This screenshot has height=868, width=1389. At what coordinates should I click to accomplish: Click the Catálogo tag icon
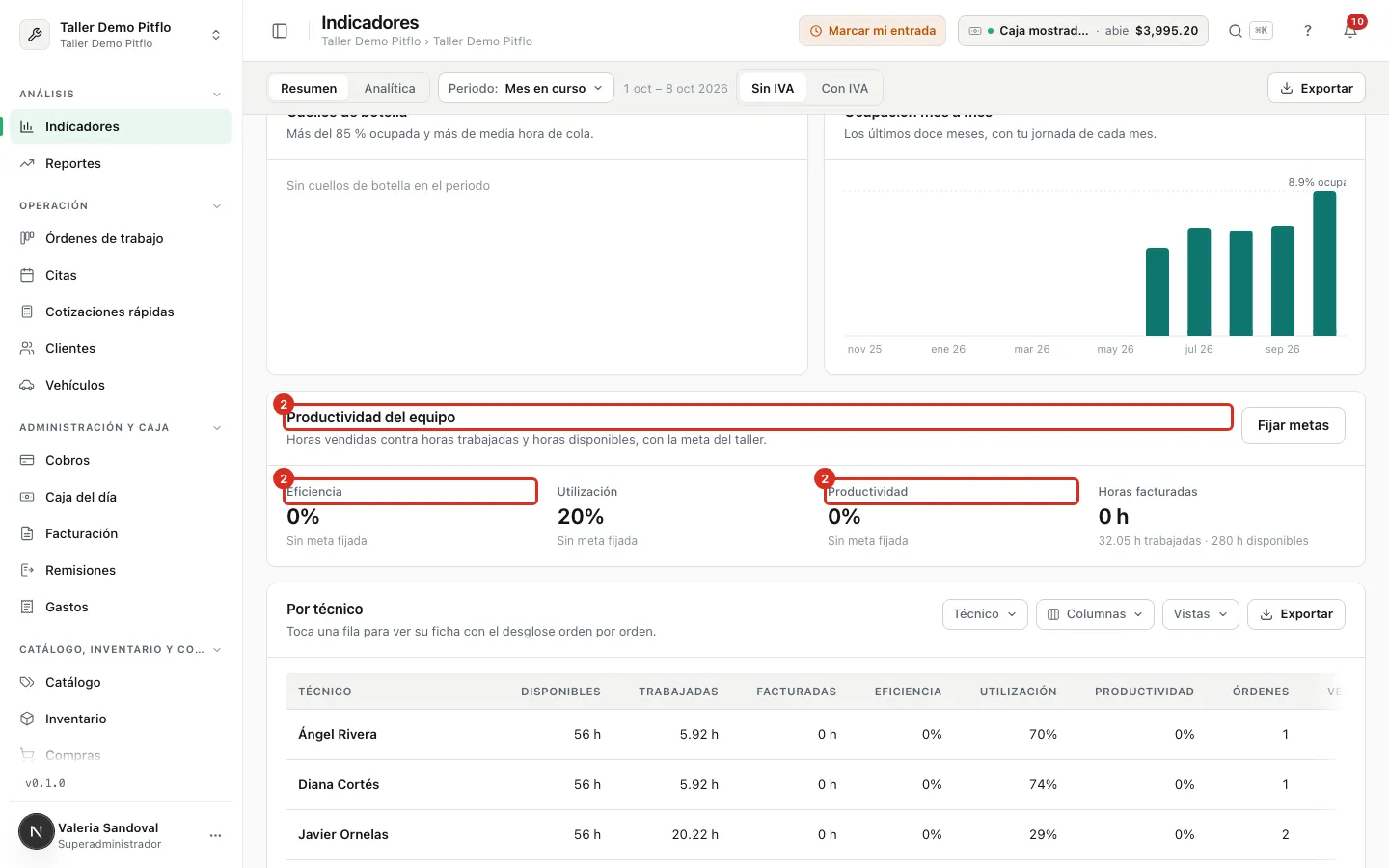(27, 682)
